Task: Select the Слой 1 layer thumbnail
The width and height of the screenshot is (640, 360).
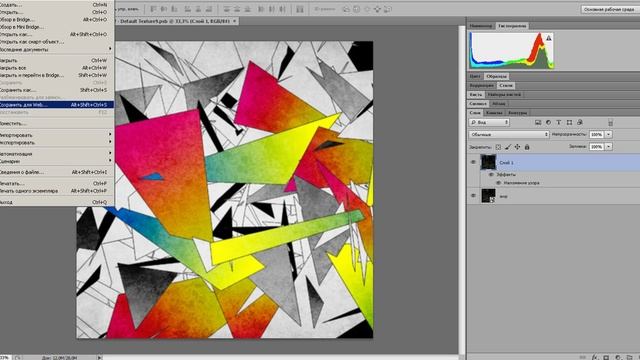Action: click(x=488, y=162)
